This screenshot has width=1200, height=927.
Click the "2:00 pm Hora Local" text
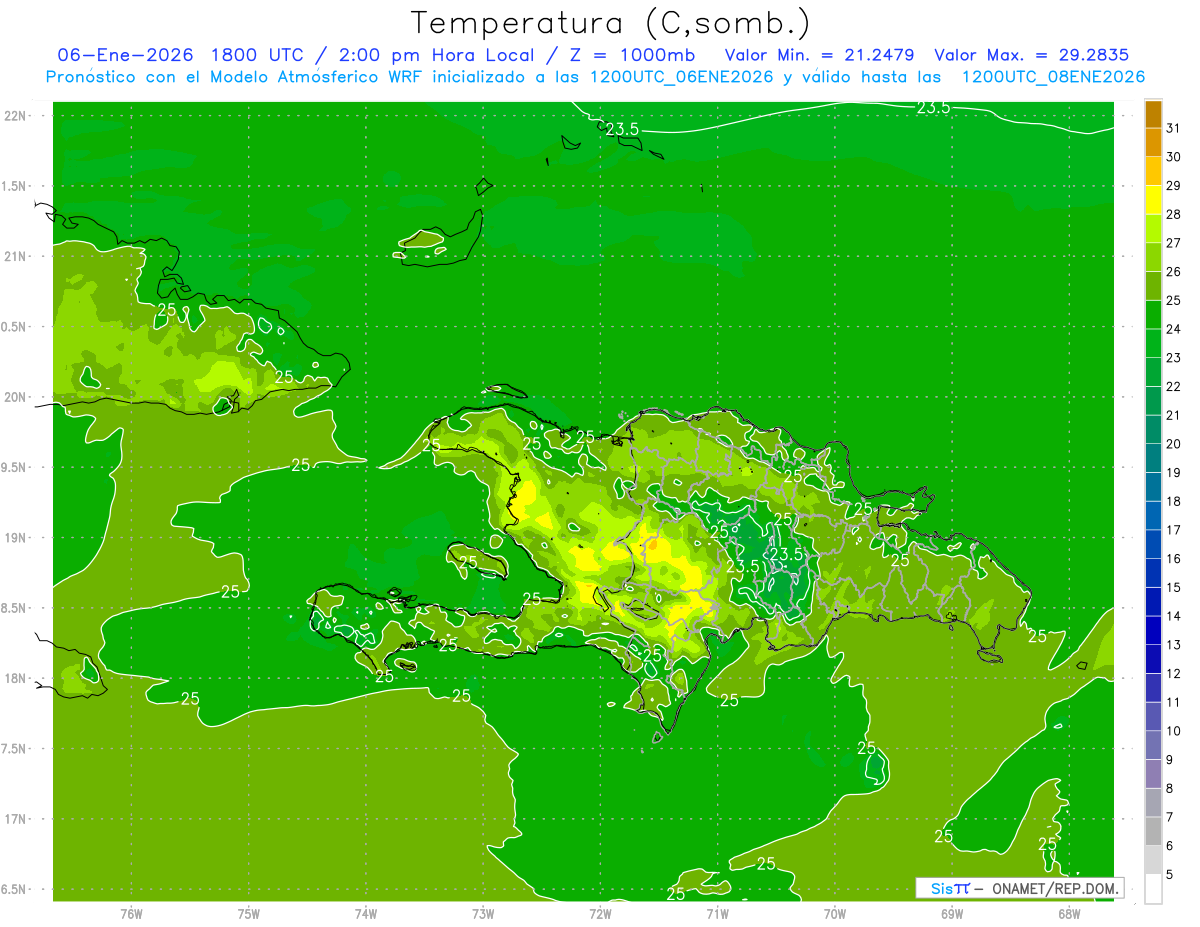click(x=435, y=55)
